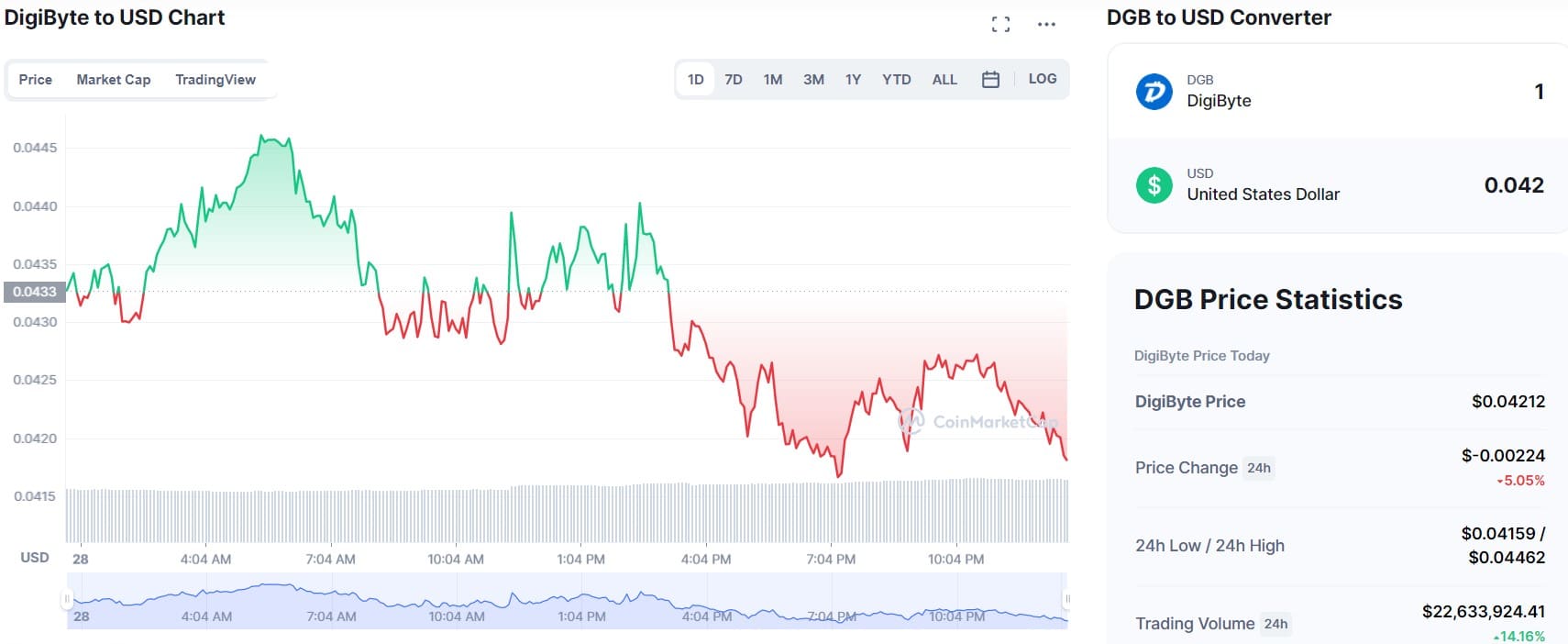Select the 7D time range
This screenshot has width=1568, height=644.
pos(734,80)
